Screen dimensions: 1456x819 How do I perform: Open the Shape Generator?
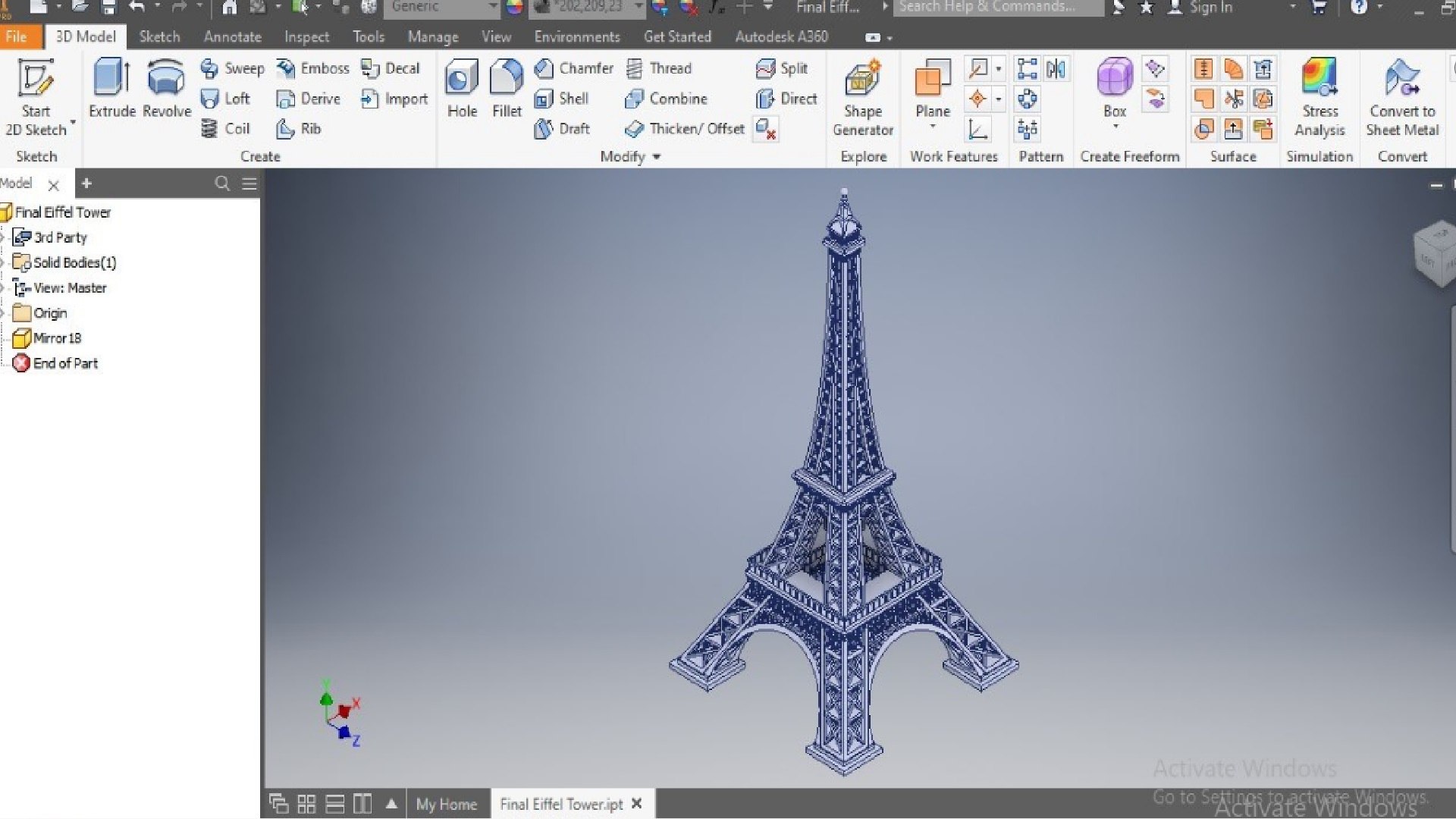863,97
